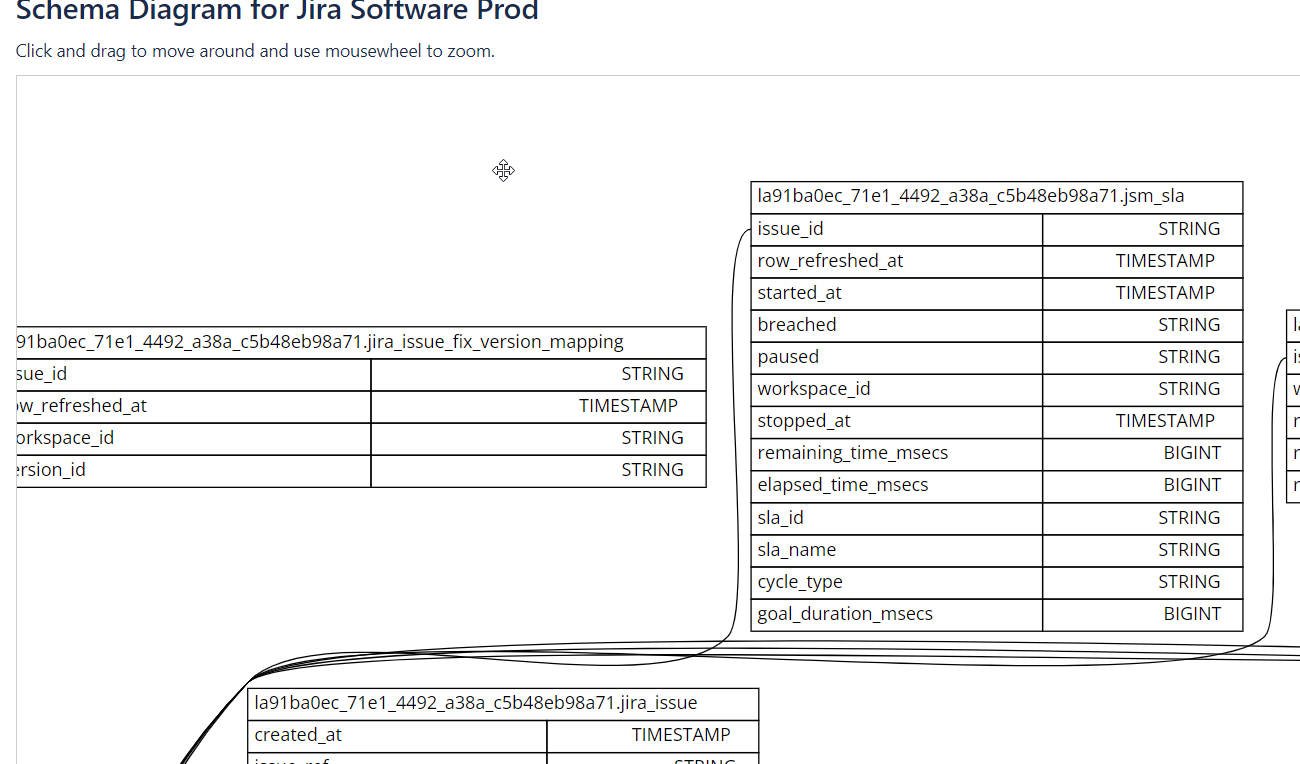Click the stopped_at column name
Screen dimensions: 1300x764
tap(804, 421)
